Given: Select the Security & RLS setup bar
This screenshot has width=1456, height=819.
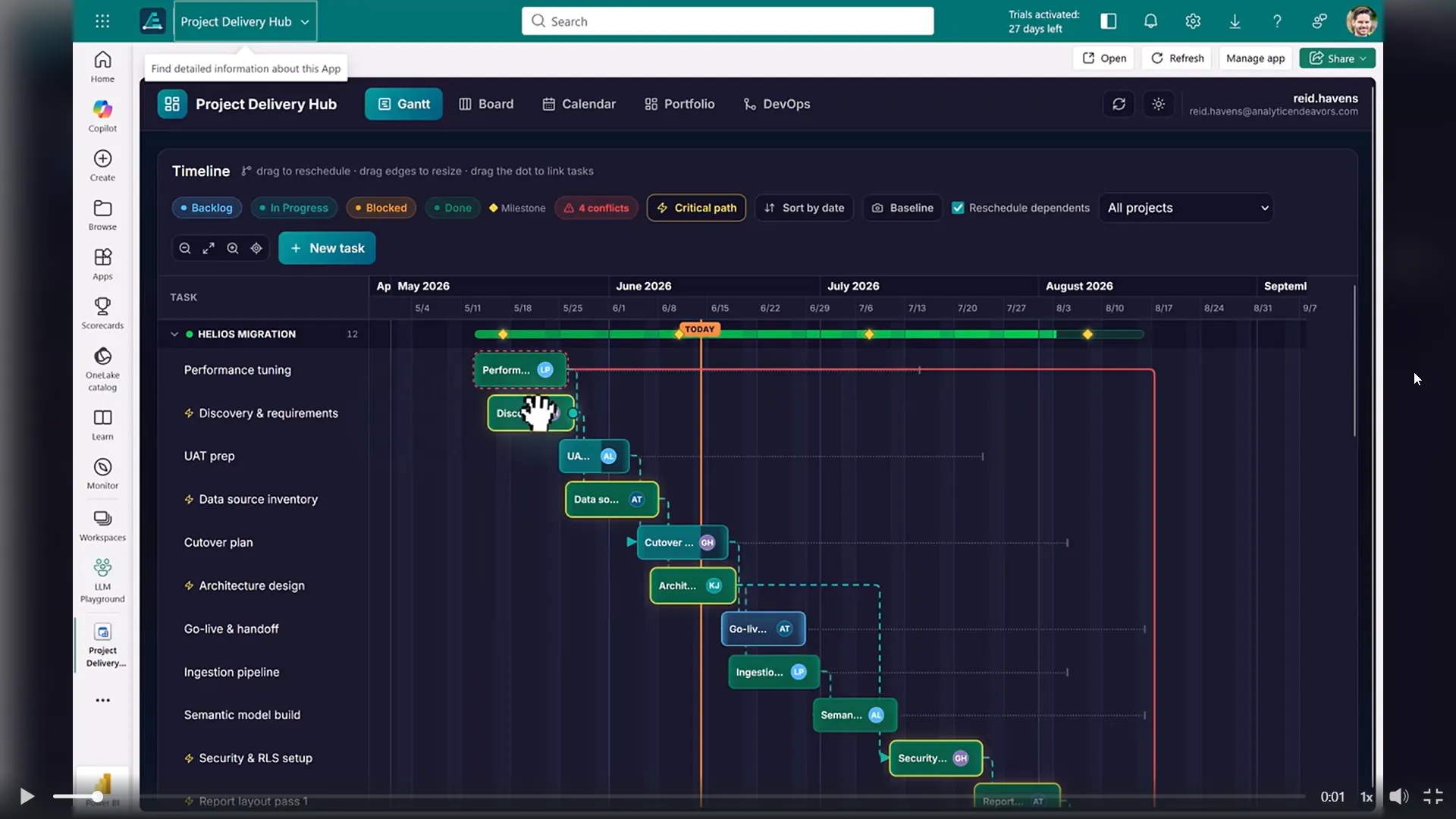Looking at the screenshot, I should coord(936,758).
